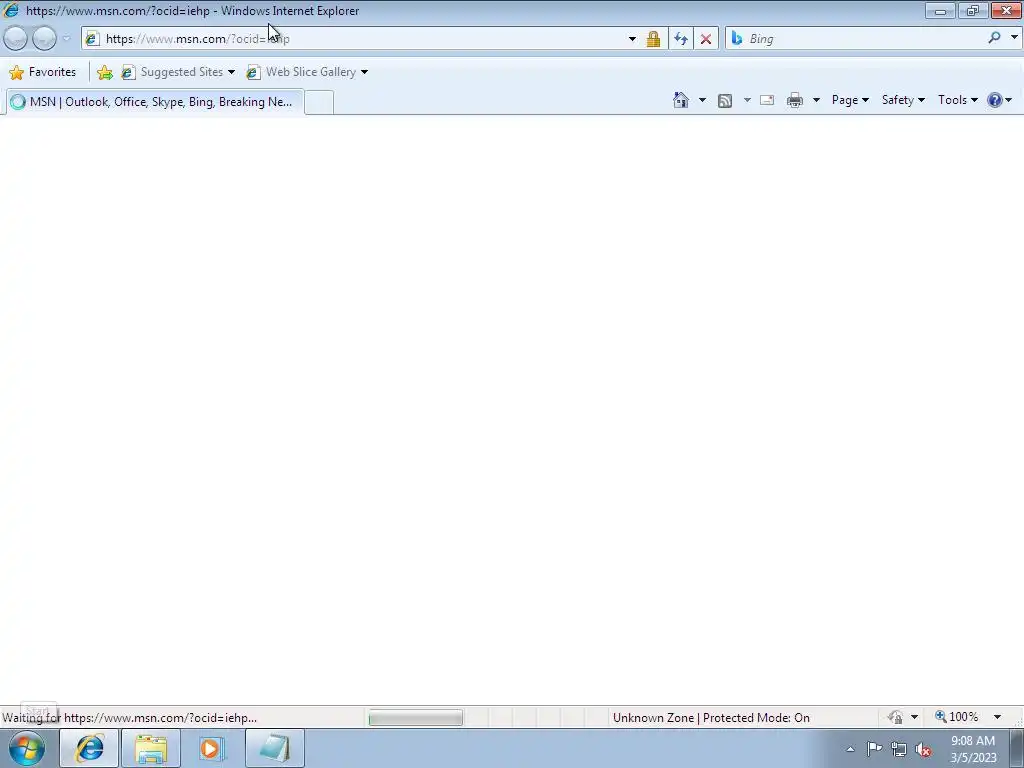Image resolution: width=1024 pixels, height=768 pixels.
Task: Open the recent pages dropdown arrow
Action: pyautogui.click(x=66, y=39)
